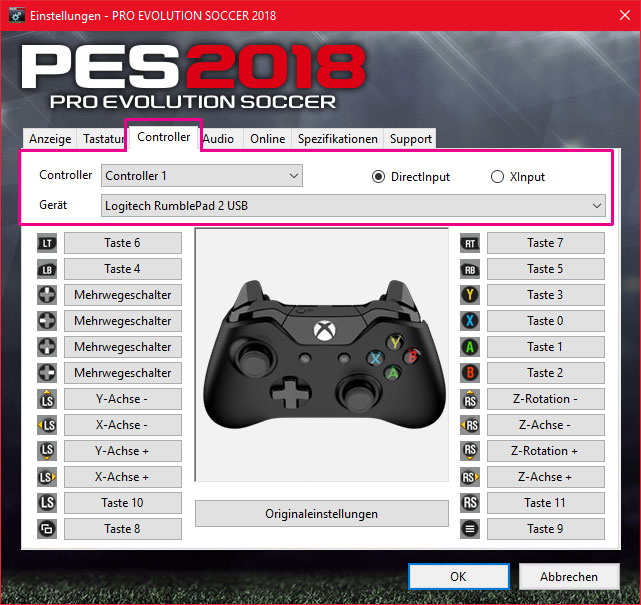
Task: Cancel with the Abbrechen button
Action: point(569,576)
